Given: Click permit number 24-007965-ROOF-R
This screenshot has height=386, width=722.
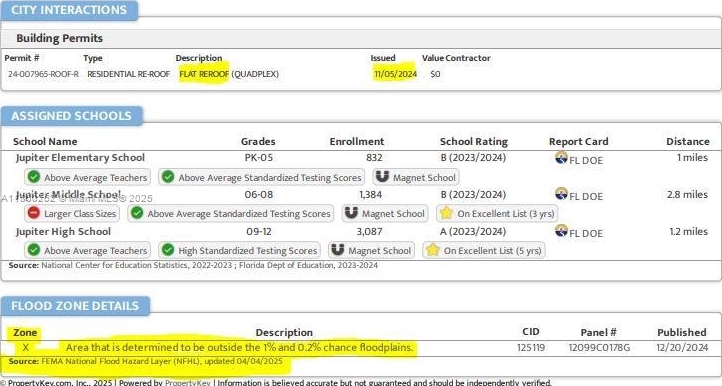Looking at the screenshot, I should pyautogui.click(x=43, y=74).
